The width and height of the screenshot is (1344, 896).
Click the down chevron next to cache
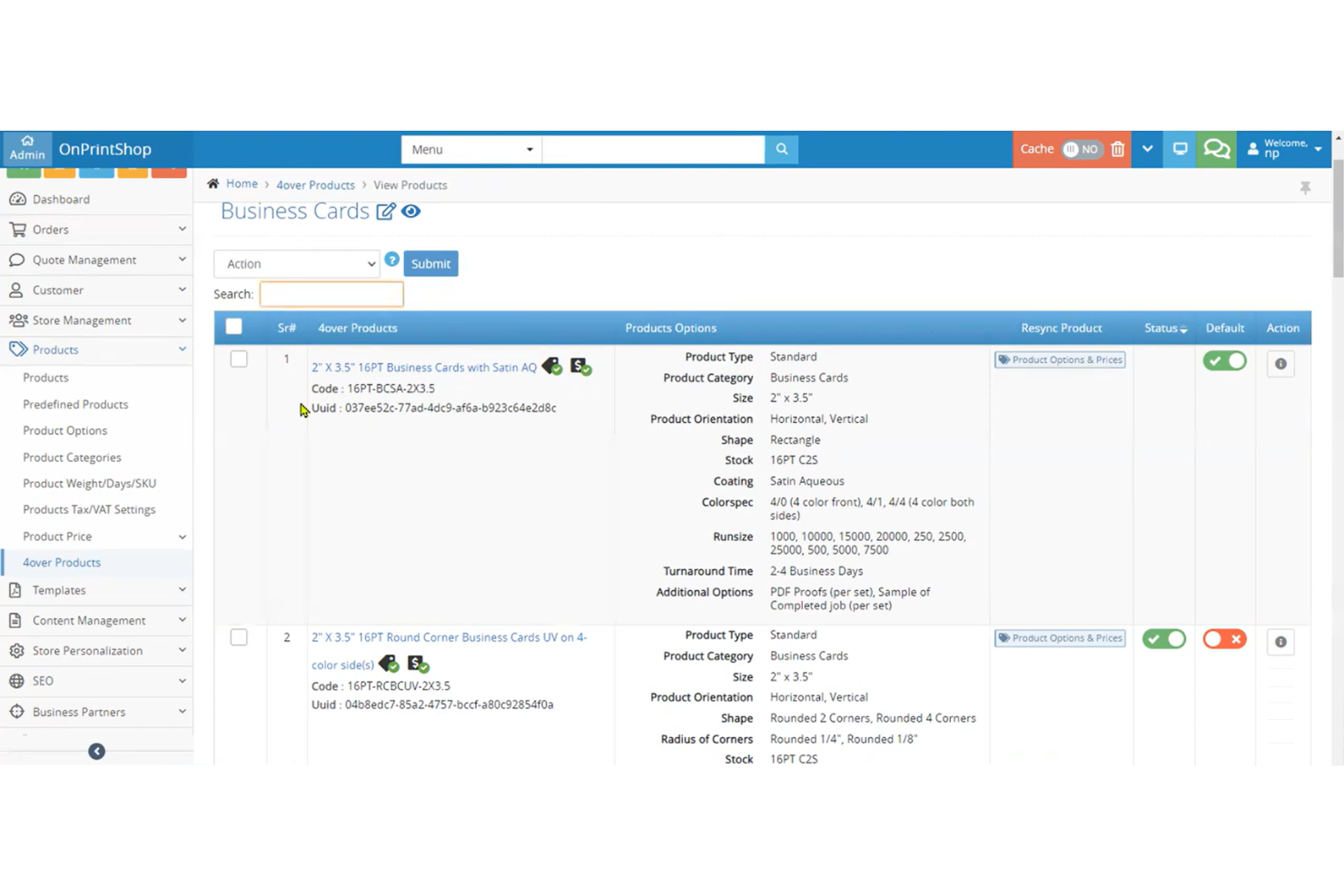(1148, 149)
